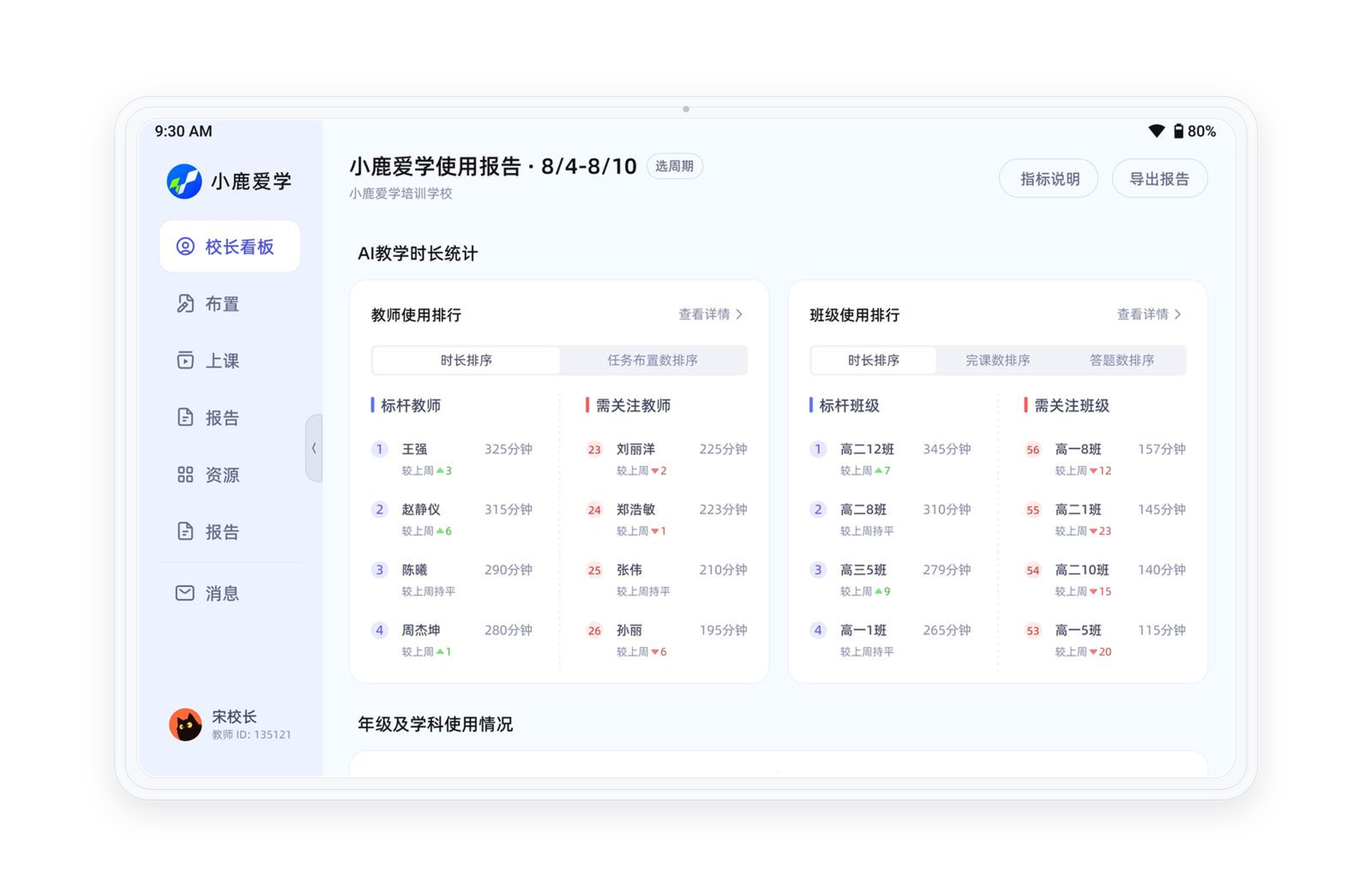Collapse the sidebar with the arrow handle
The image size is (1372, 884).
pyautogui.click(x=314, y=448)
